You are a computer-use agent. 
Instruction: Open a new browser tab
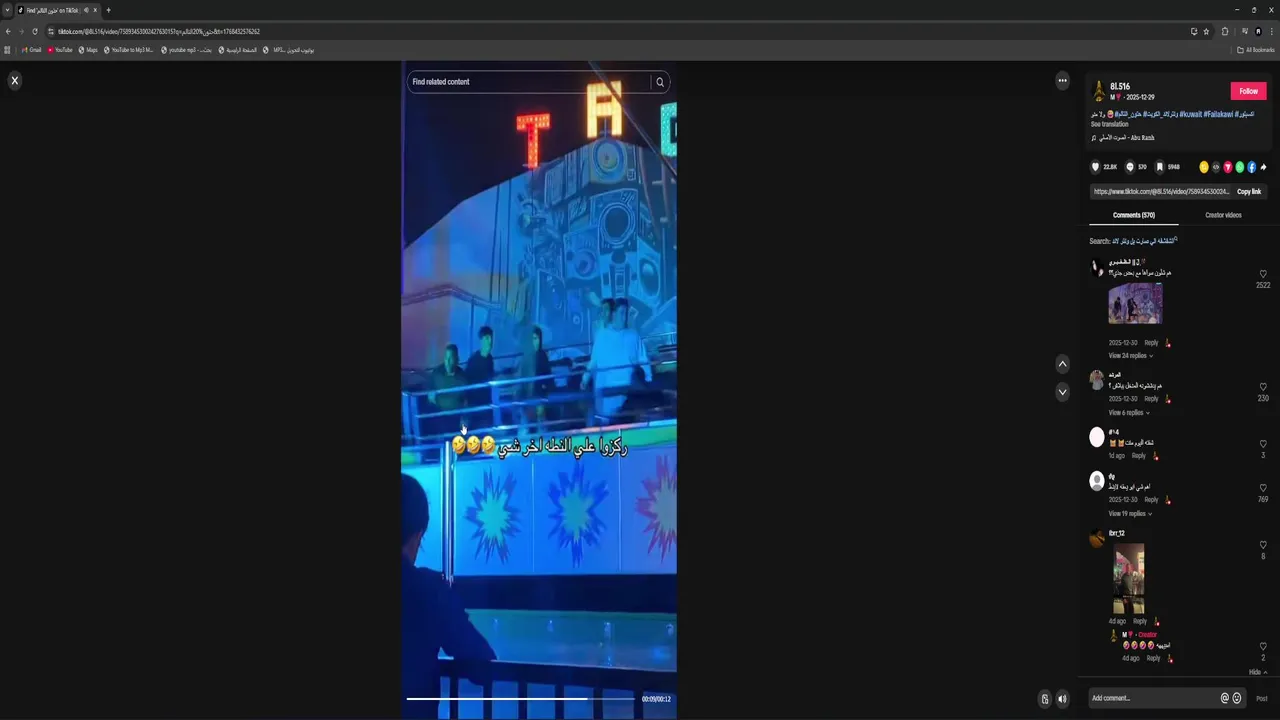(x=108, y=10)
